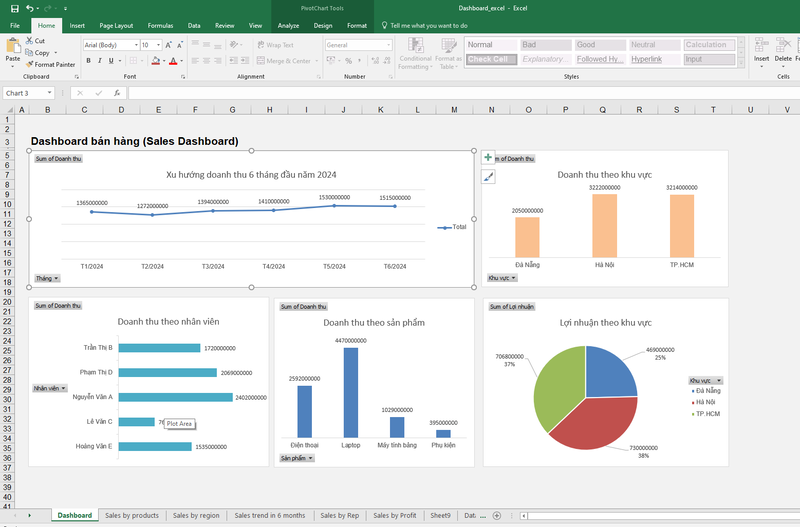Toggle Wrap Text option
This screenshot has width=800, height=527.
pyautogui.click(x=276, y=45)
